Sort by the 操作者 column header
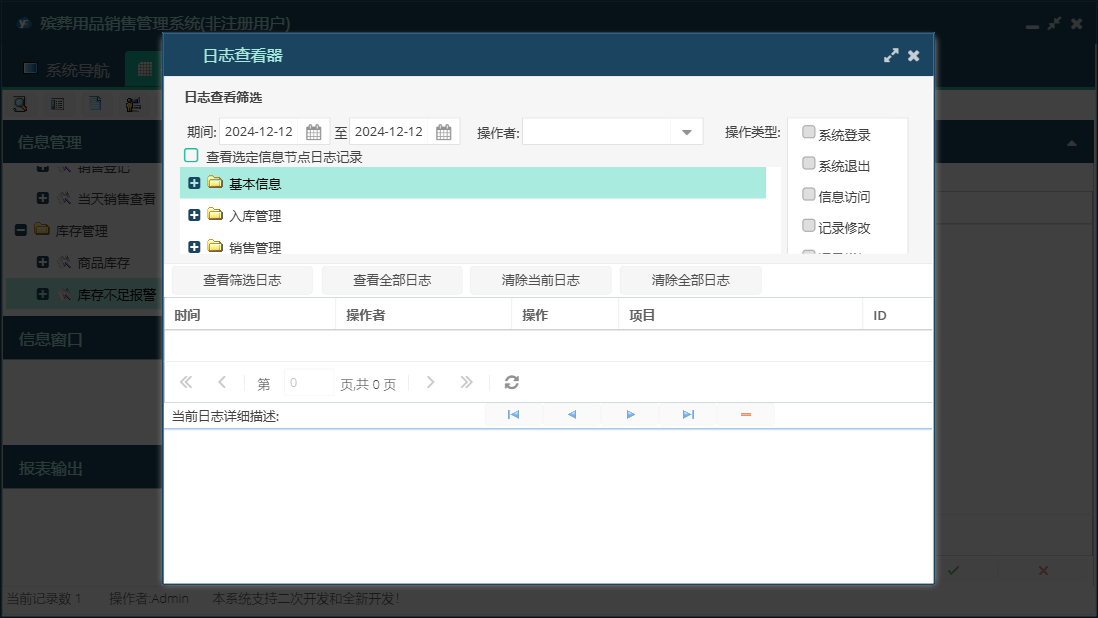The height and width of the screenshot is (618, 1098). [x=366, y=315]
